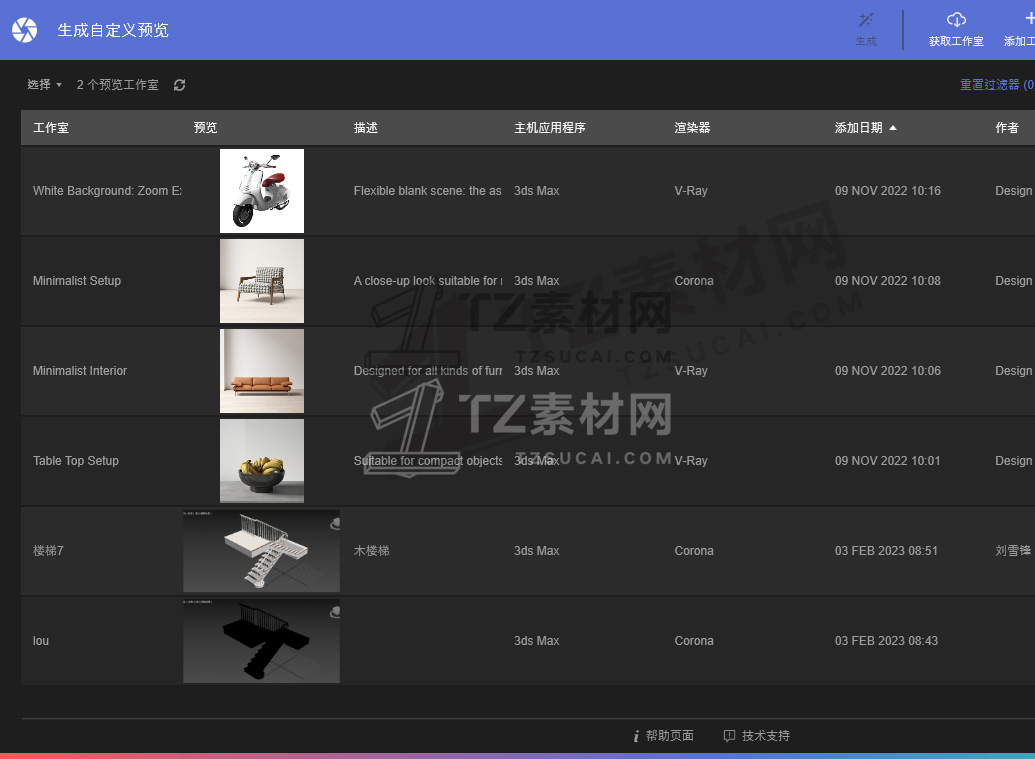Click the chat icon beside 技术支持
Viewport: 1035px width, 759px height.
[729, 736]
